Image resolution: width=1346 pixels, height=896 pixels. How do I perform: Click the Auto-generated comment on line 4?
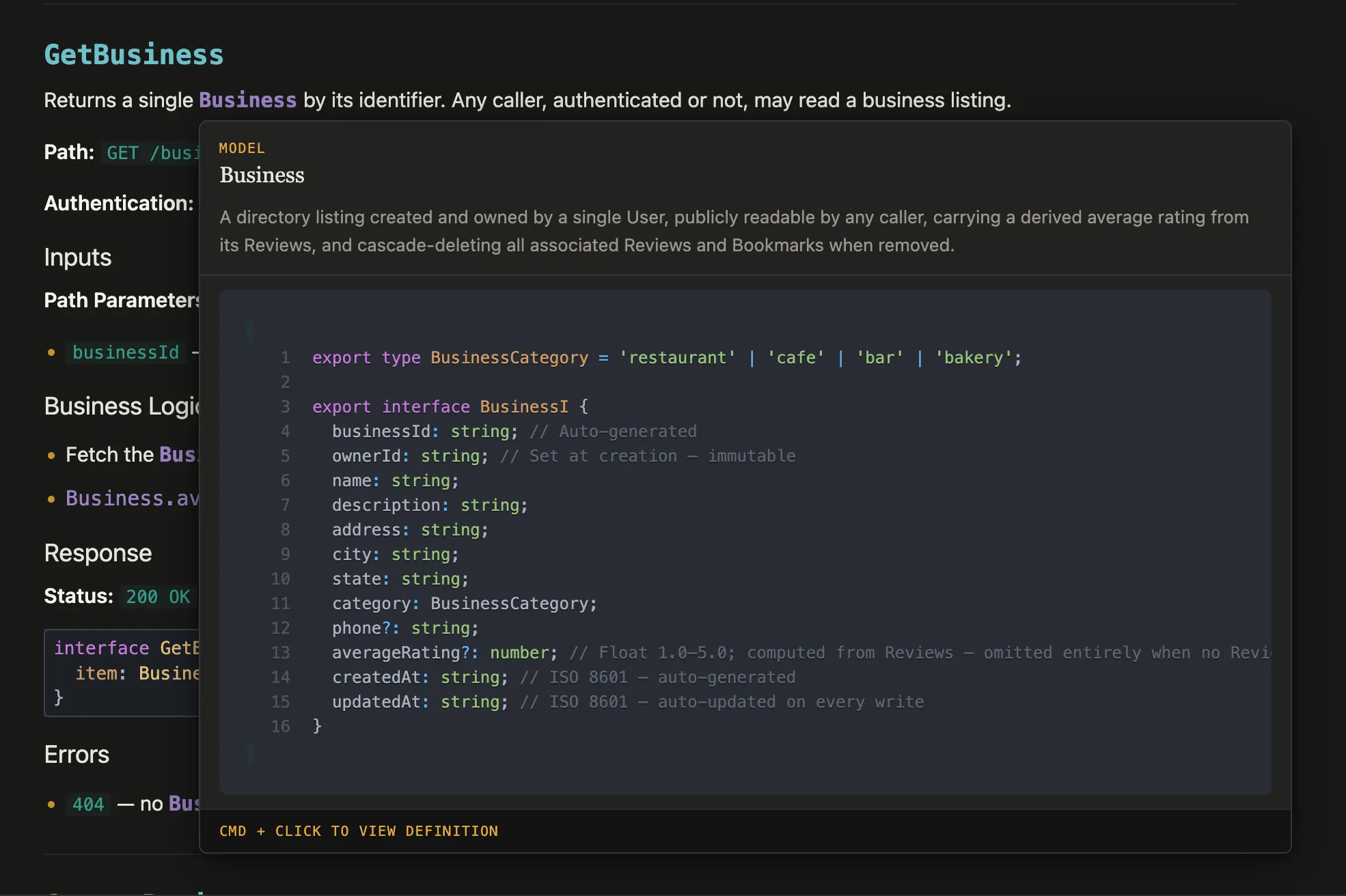614,432
